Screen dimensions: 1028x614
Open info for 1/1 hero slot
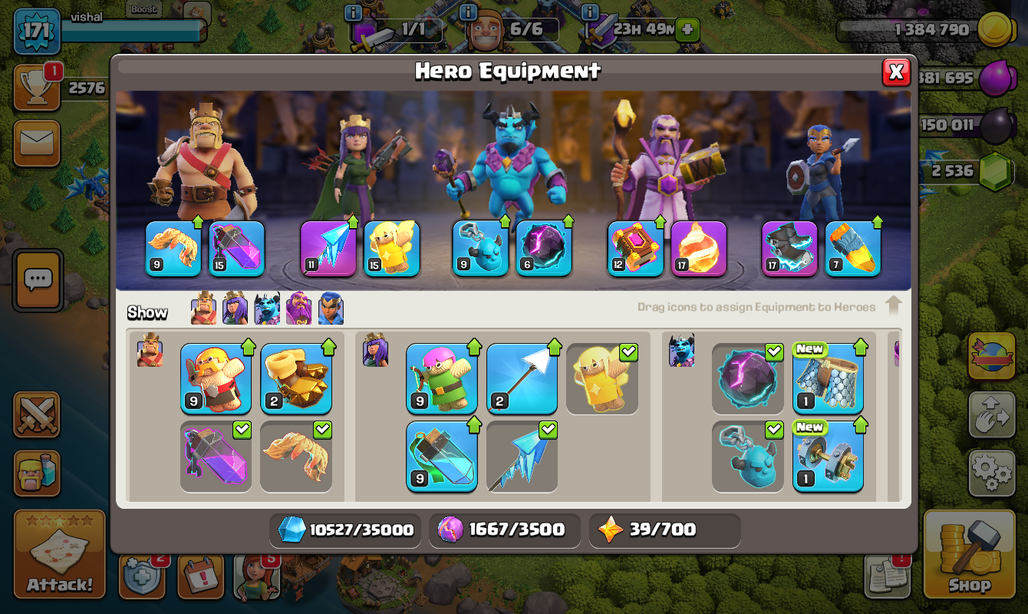tap(353, 12)
